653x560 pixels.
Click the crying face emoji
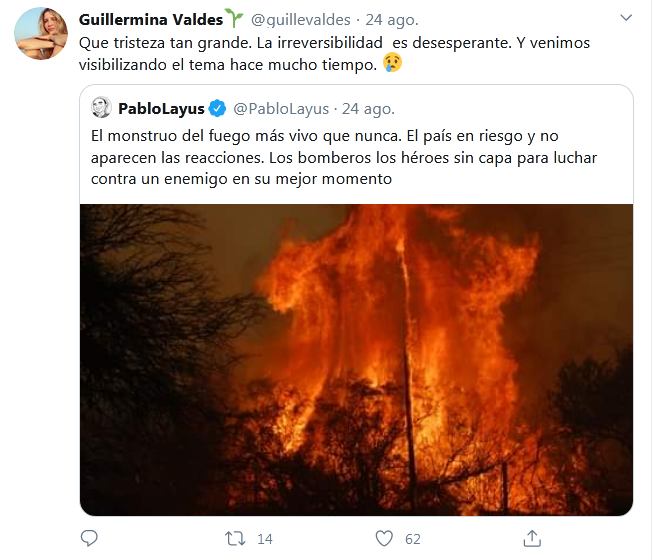pyautogui.click(x=392, y=63)
